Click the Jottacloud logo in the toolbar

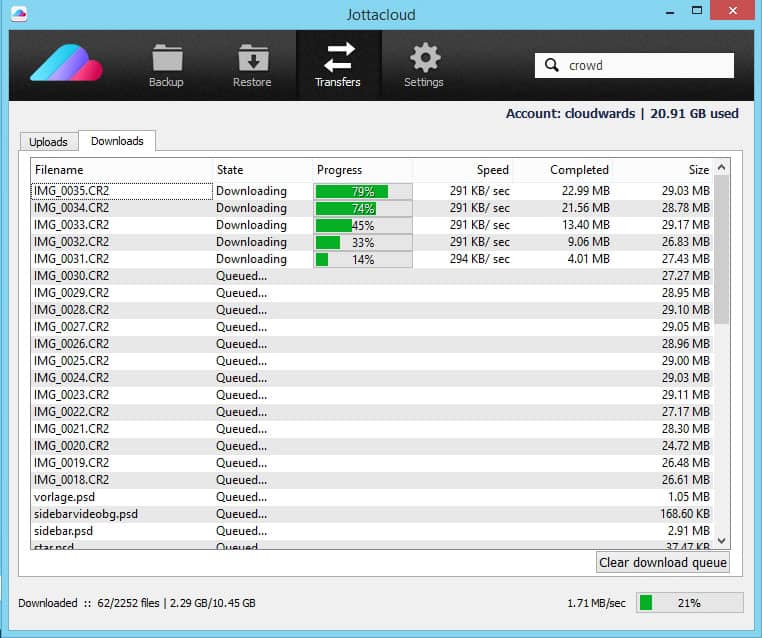tap(67, 63)
